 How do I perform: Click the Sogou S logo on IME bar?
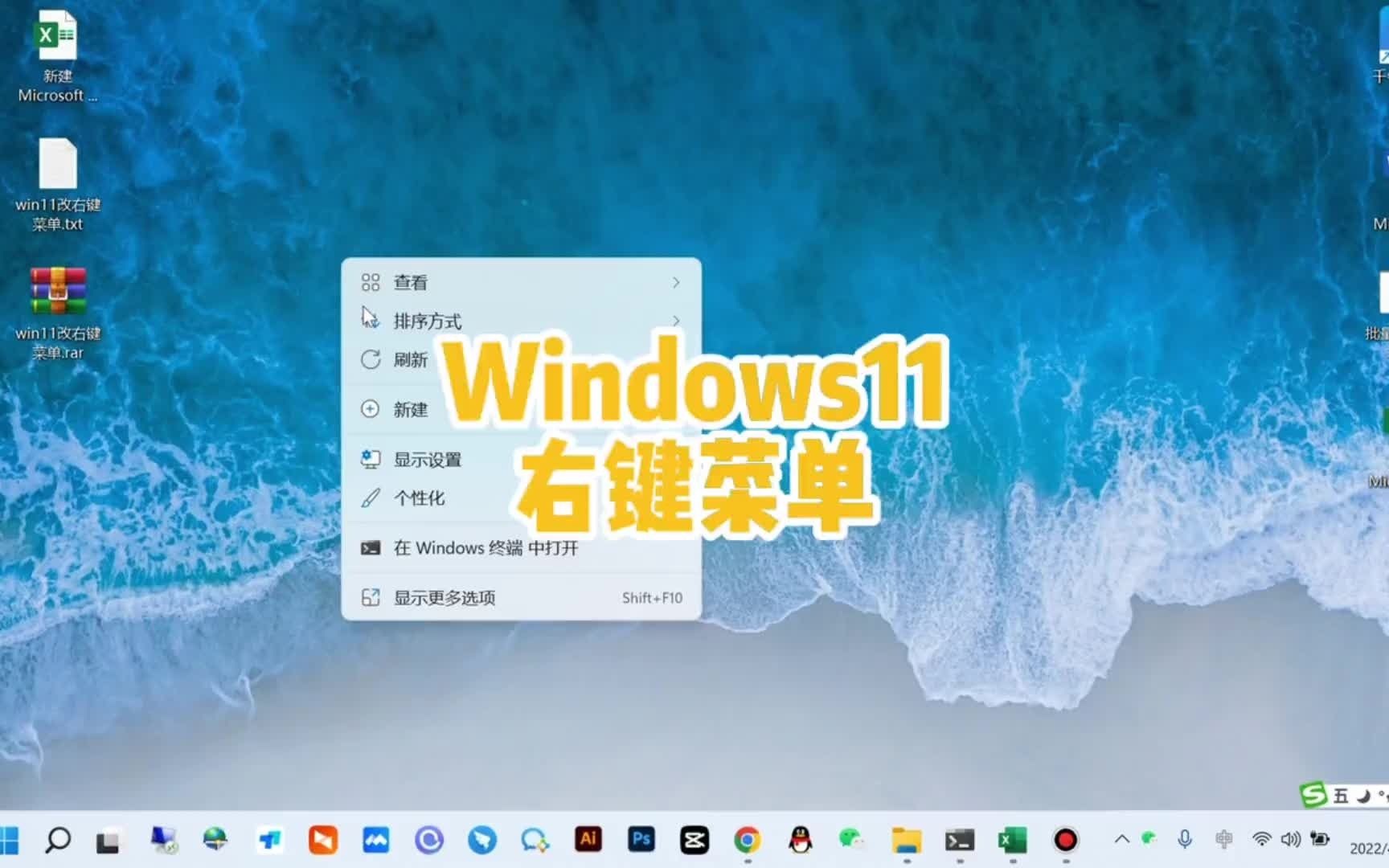point(1313,796)
